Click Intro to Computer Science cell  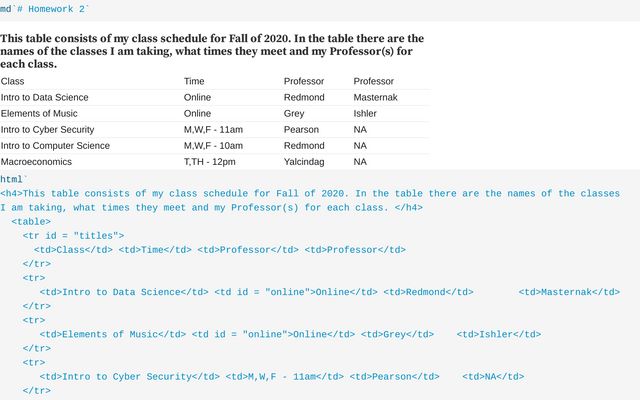click(x=55, y=145)
